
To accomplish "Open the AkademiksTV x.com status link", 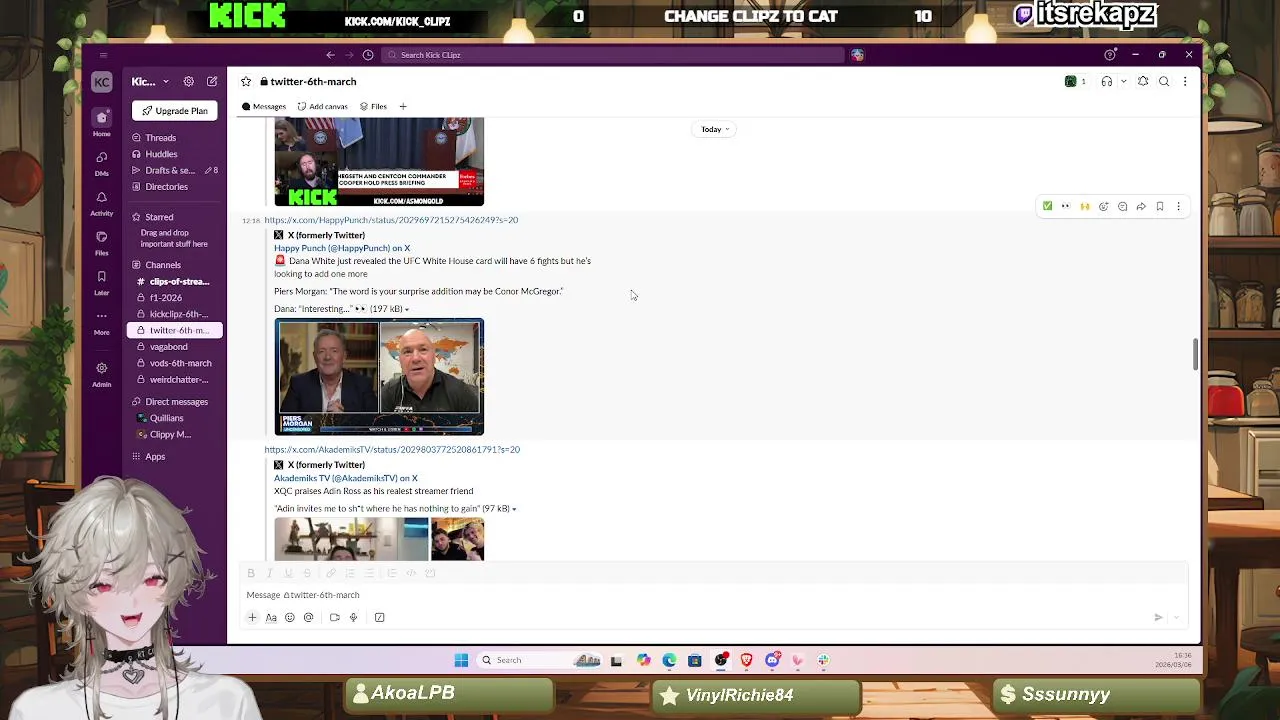I will click(392, 450).
